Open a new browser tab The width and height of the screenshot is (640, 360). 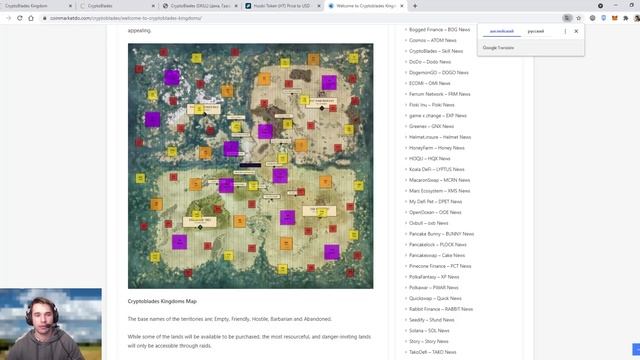pyautogui.click(x=415, y=6)
